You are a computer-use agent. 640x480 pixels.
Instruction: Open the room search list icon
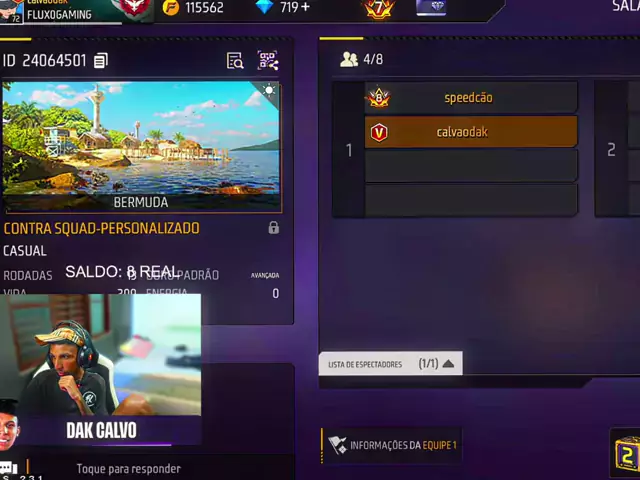(235, 61)
